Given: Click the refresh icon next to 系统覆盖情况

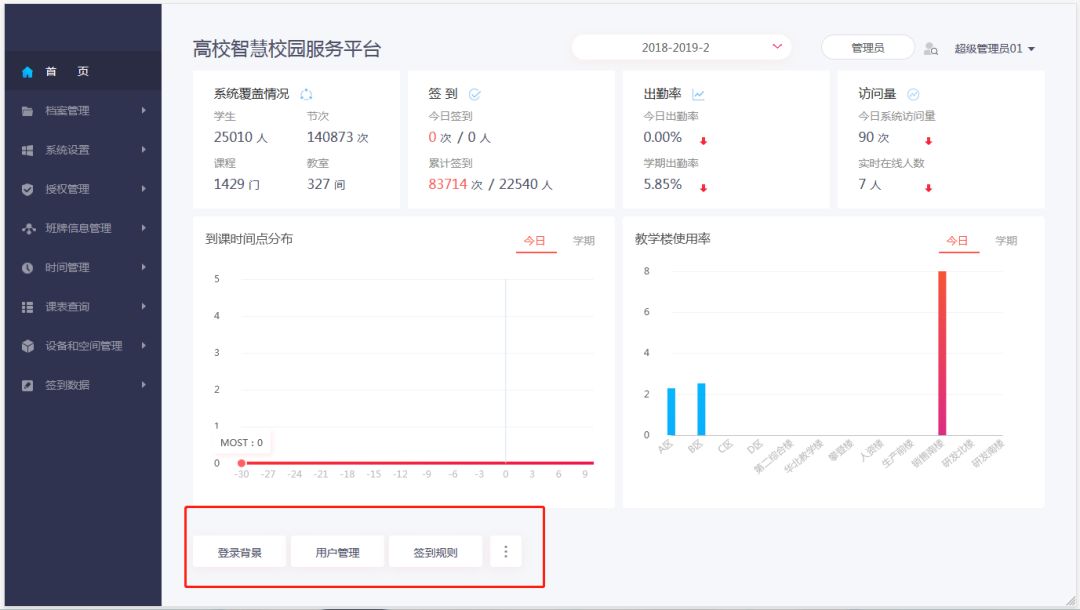Looking at the screenshot, I should (306, 94).
